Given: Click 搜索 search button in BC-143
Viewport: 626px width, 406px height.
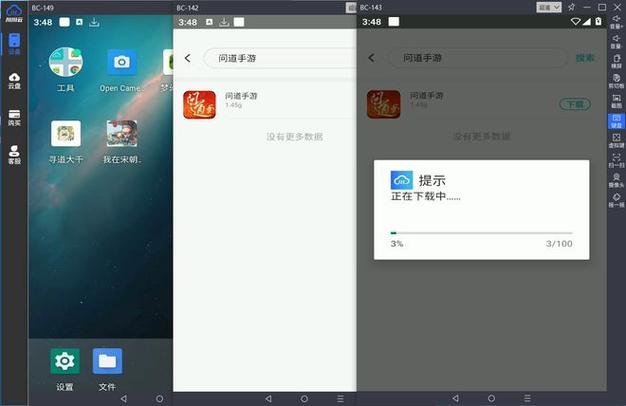Looking at the screenshot, I should point(585,58).
